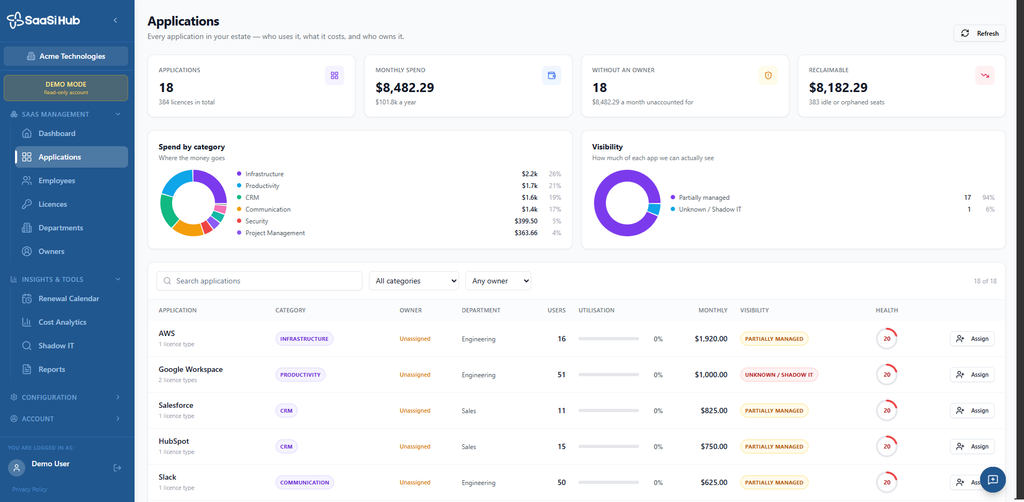The height and width of the screenshot is (502, 1024).
Task: Click the Owners person icon
Action: pos(27,251)
